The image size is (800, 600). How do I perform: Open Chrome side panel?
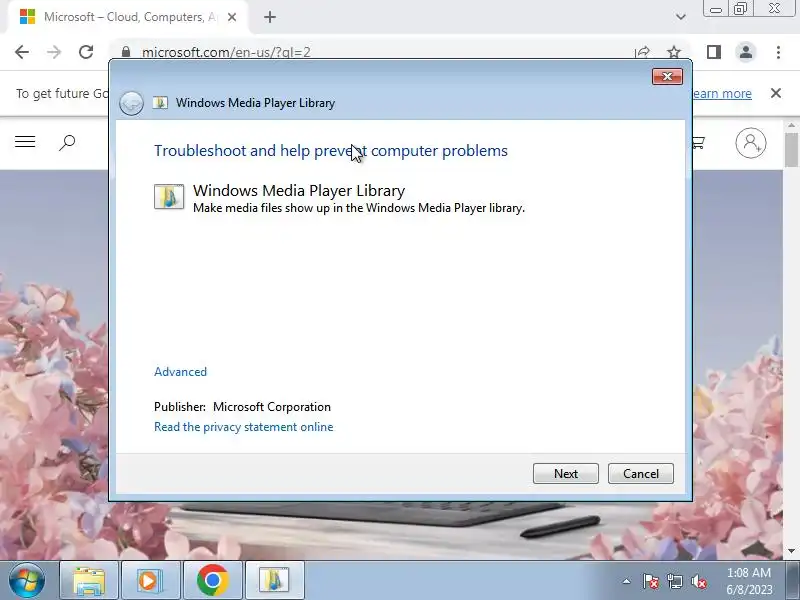pos(713,52)
